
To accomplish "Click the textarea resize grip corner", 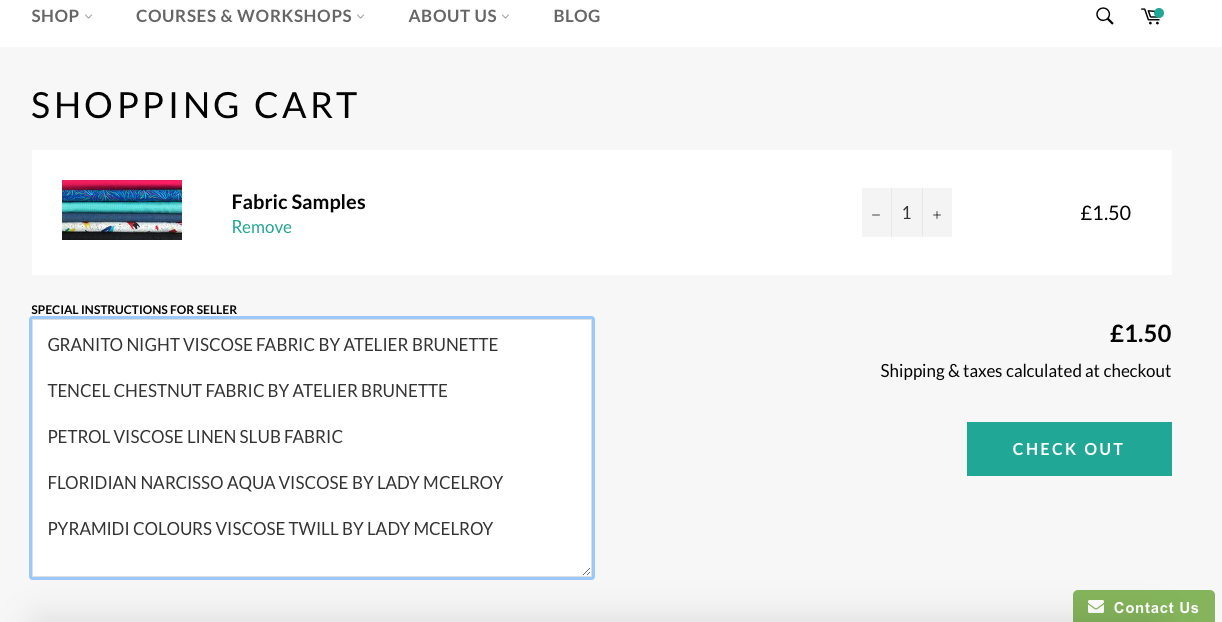I will pyautogui.click(x=586, y=571).
